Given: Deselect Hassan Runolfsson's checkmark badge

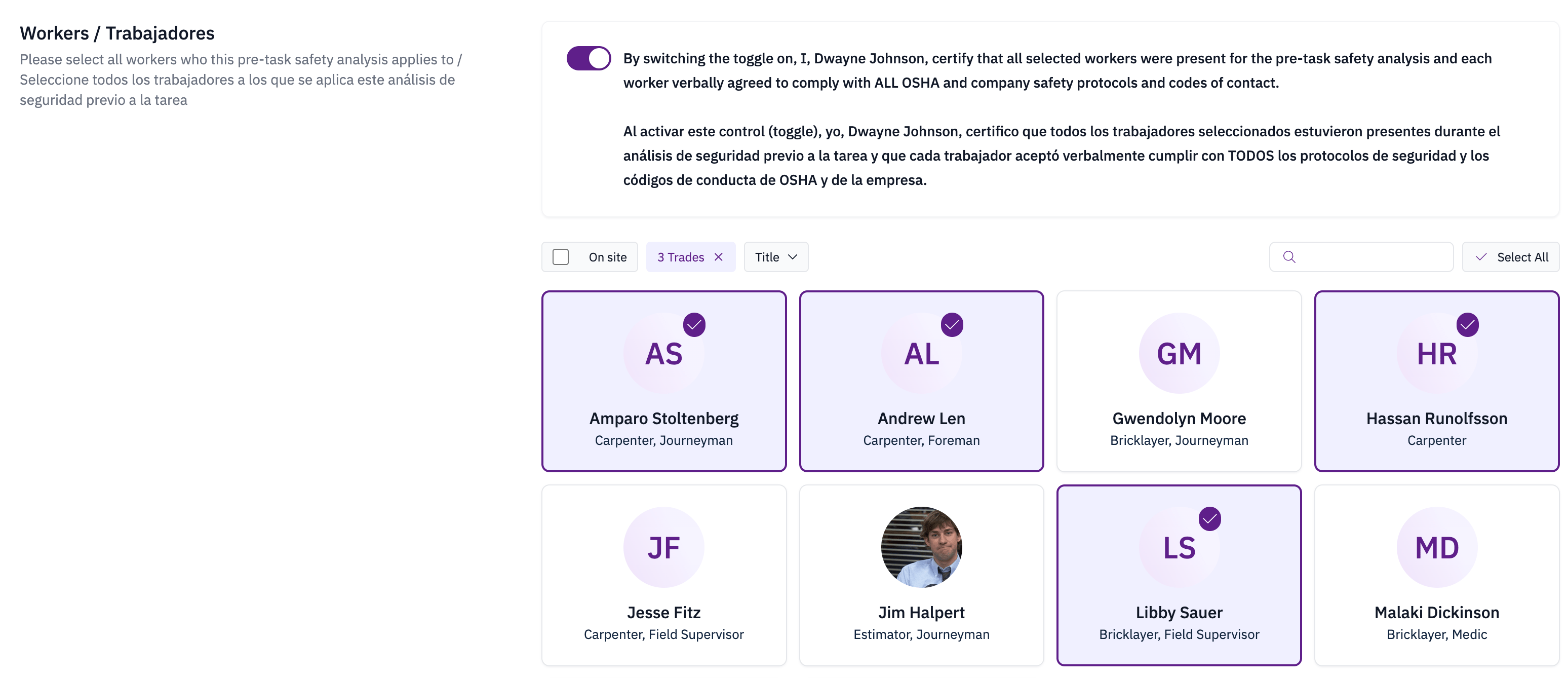Looking at the screenshot, I should pyautogui.click(x=1468, y=325).
